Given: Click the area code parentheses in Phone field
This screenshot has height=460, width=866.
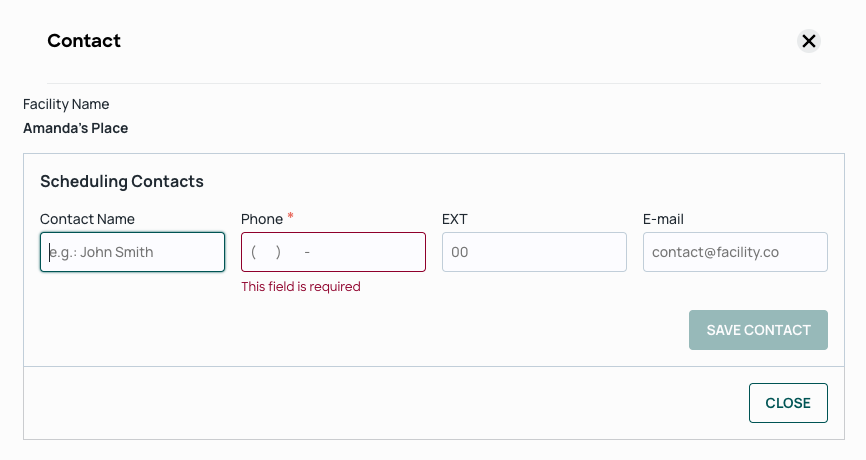Looking at the screenshot, I should (x=266, y=252).
